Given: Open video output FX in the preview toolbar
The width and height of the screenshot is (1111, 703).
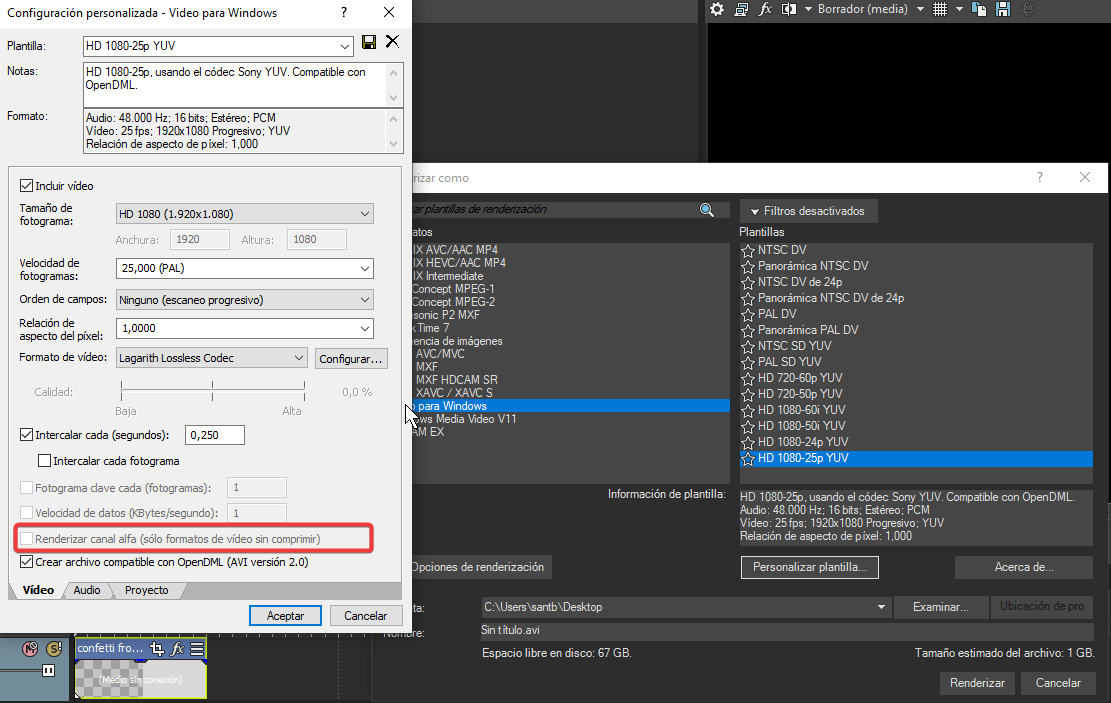Looking at the screenshot, I should [765, 9].
